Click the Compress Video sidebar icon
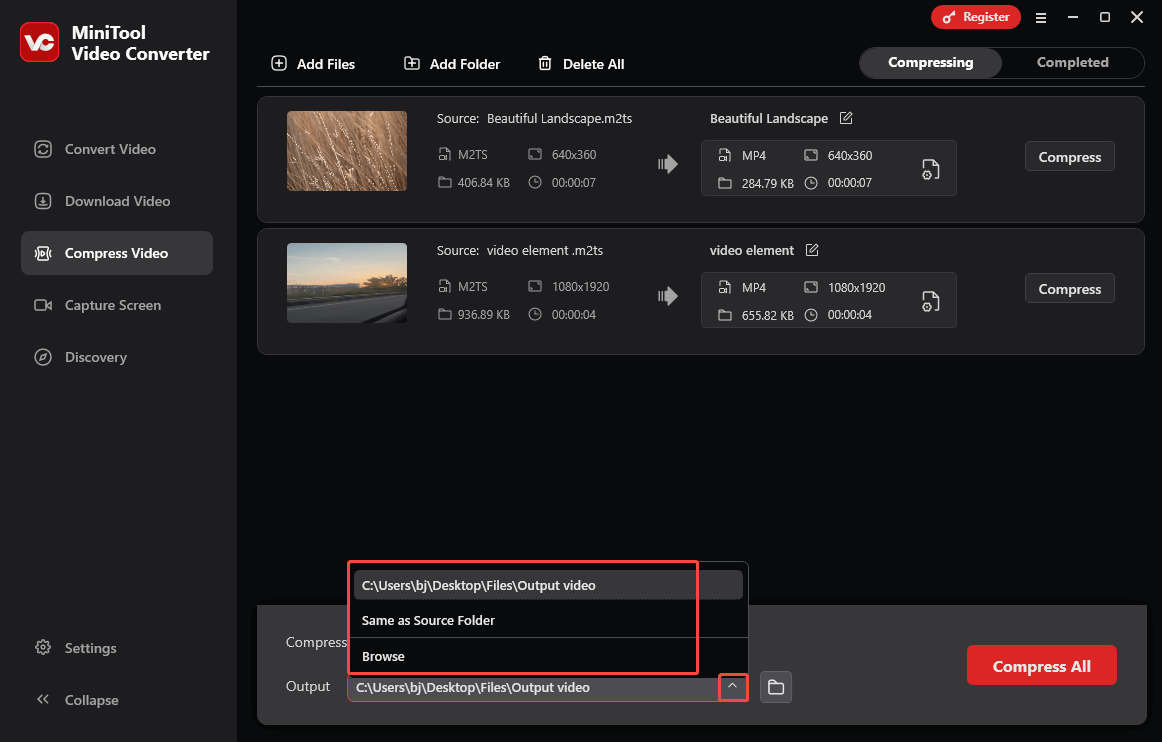Image resolution: width=1162 pixels, height=742 pixels. 43,253
